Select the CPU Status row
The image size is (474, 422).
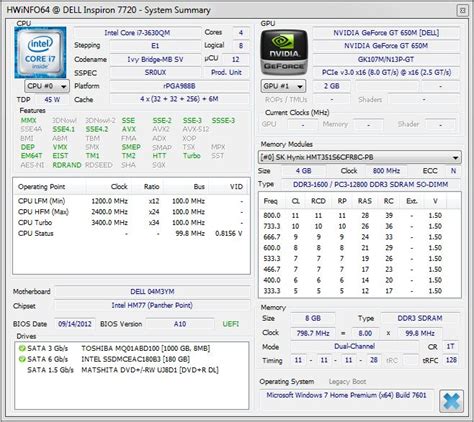[131, 233]
